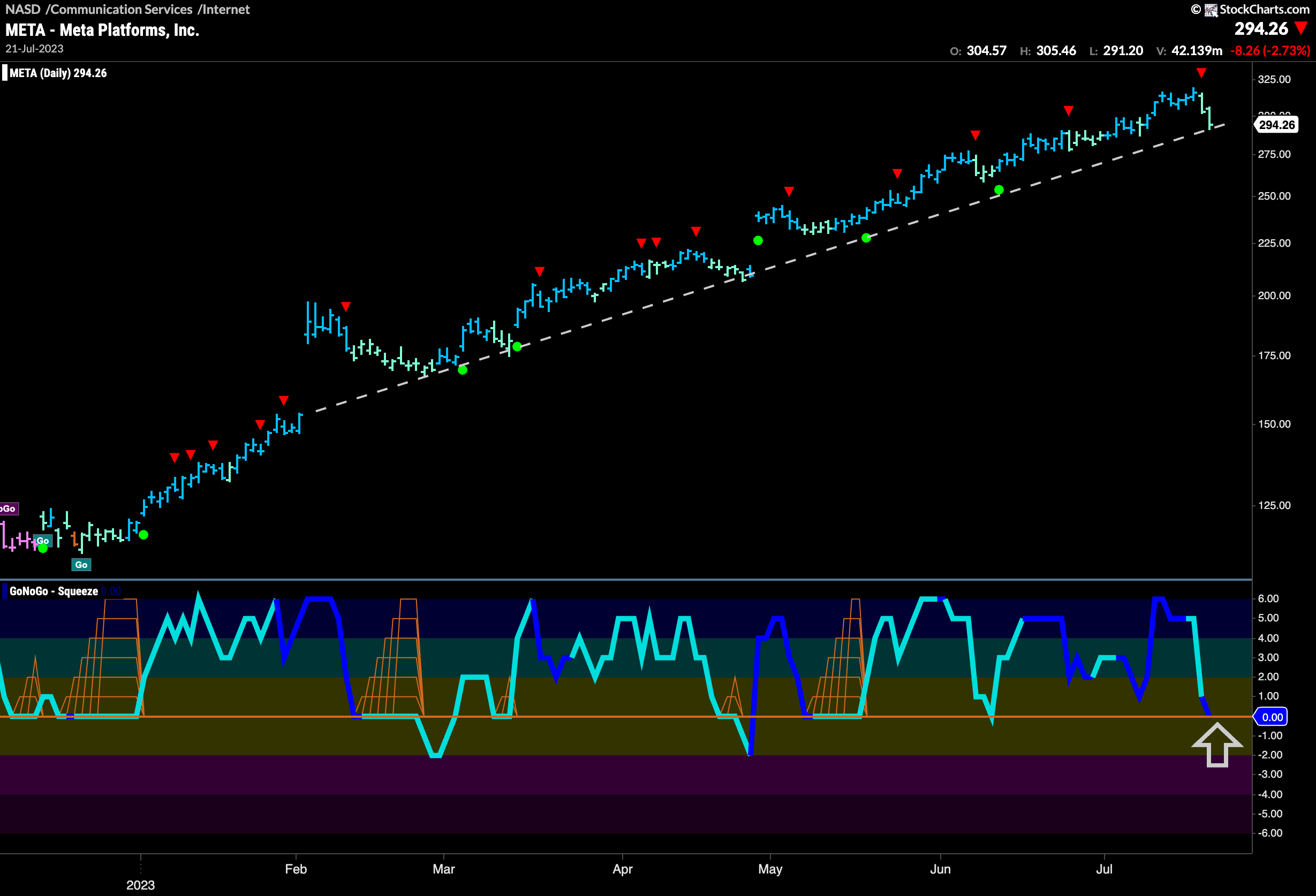This screenshot has width=1316, height=896.
Task: Click the white up arrow on oscillator
Action: tap(1217, 745)
